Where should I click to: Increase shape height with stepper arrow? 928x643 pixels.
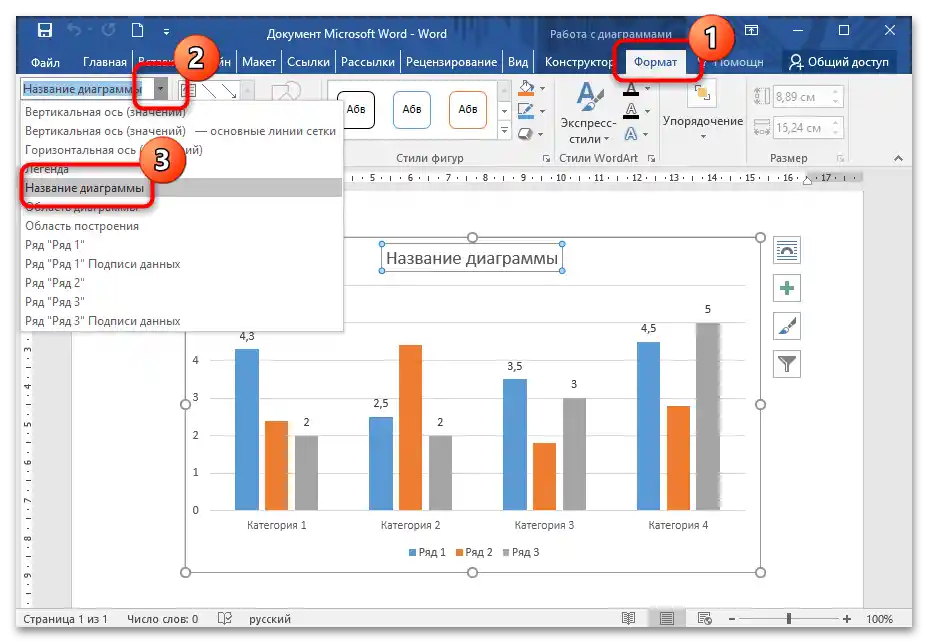click(836, 92)
